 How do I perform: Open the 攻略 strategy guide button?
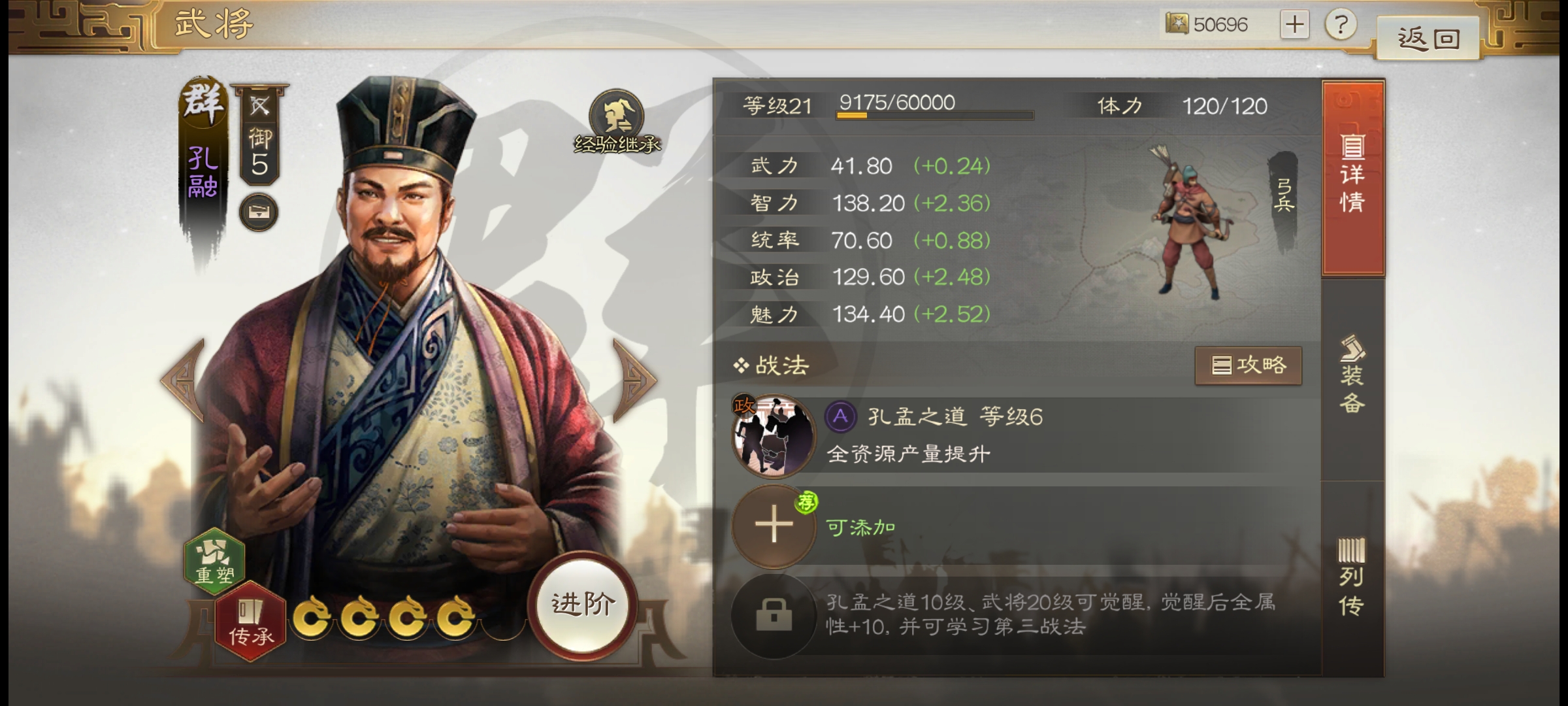point(1249,365)
